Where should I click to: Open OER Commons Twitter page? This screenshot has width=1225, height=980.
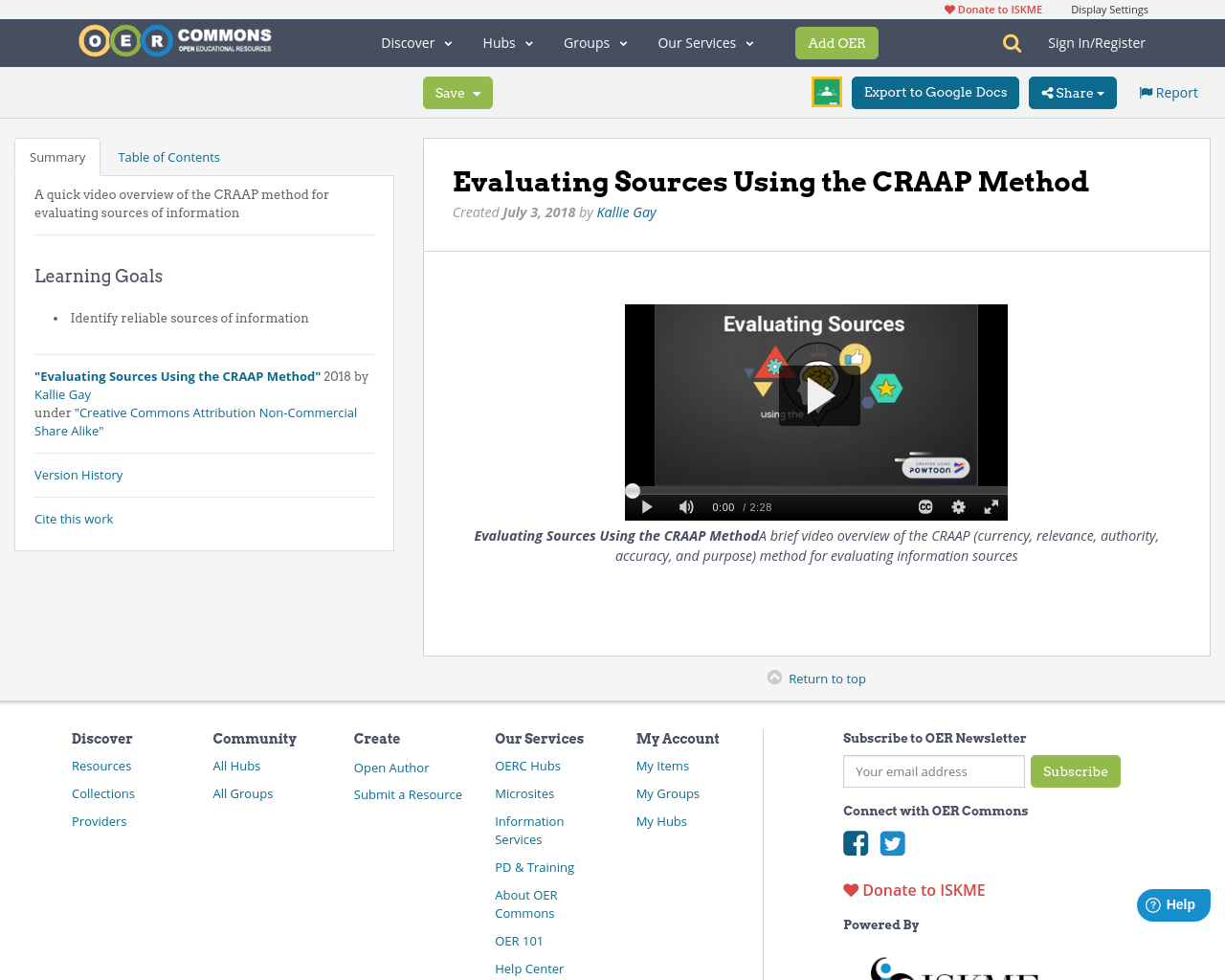(892, 843)
